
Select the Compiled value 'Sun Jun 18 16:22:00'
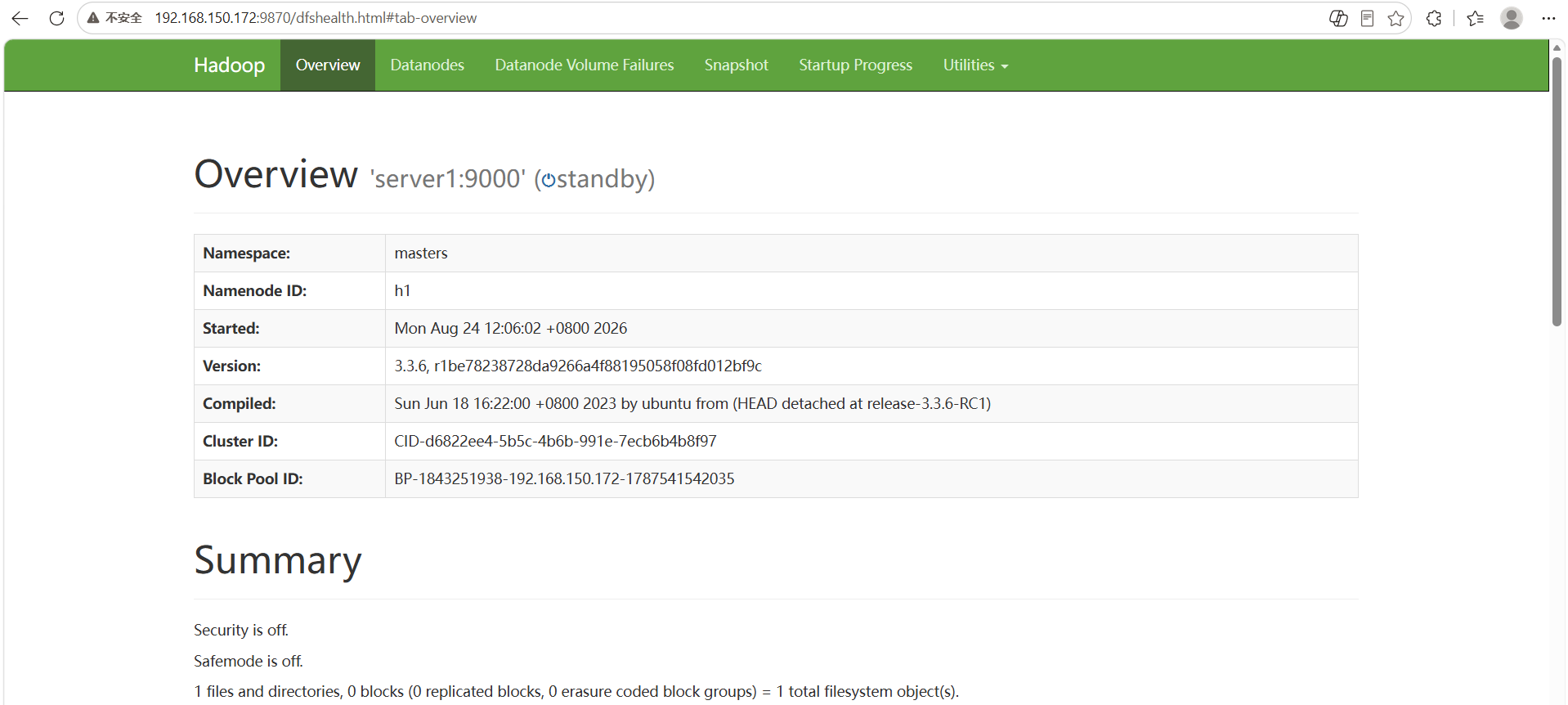coord(692,404)
